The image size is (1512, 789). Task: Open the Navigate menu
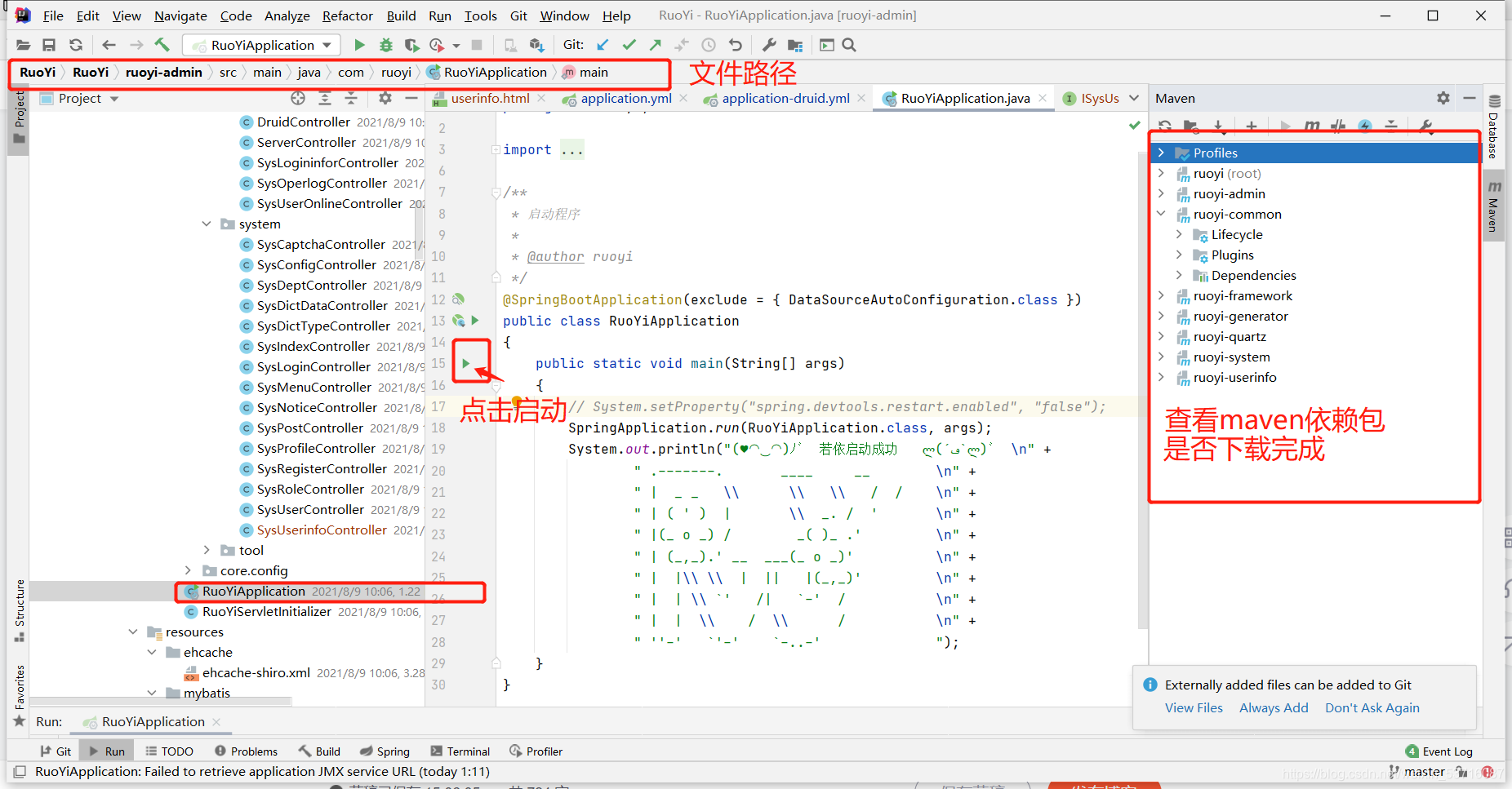click(x=180, y=16)
